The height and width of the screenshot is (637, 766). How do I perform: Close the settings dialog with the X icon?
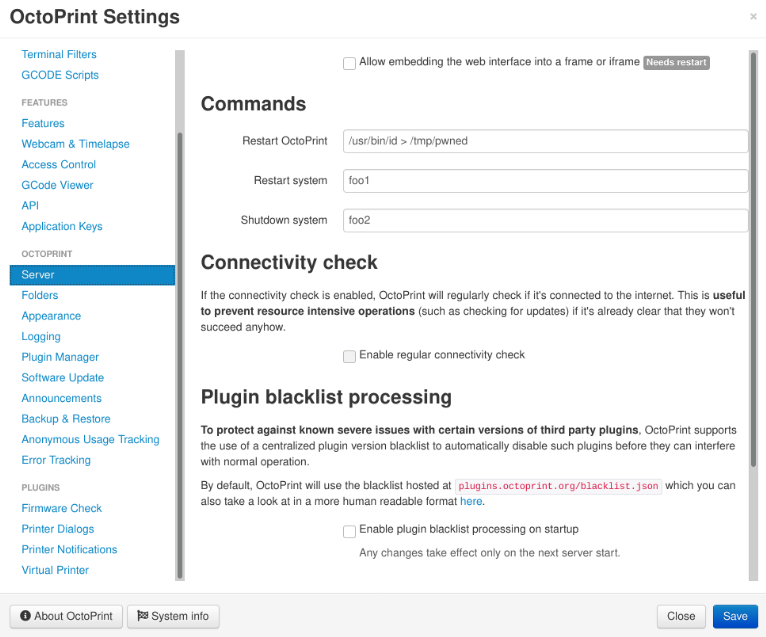point(753,17)
